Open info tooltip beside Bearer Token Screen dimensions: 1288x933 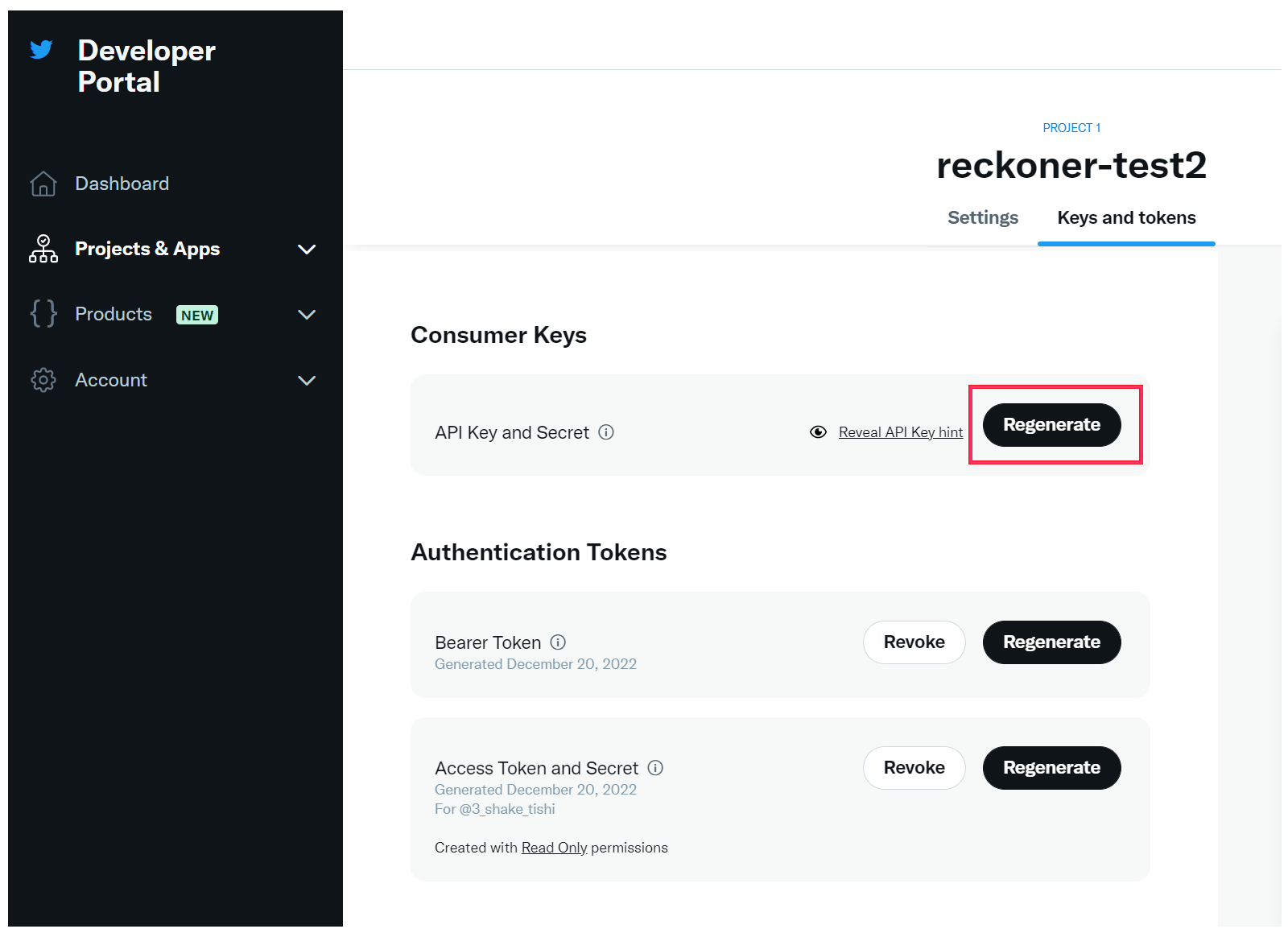pos(558,642)
